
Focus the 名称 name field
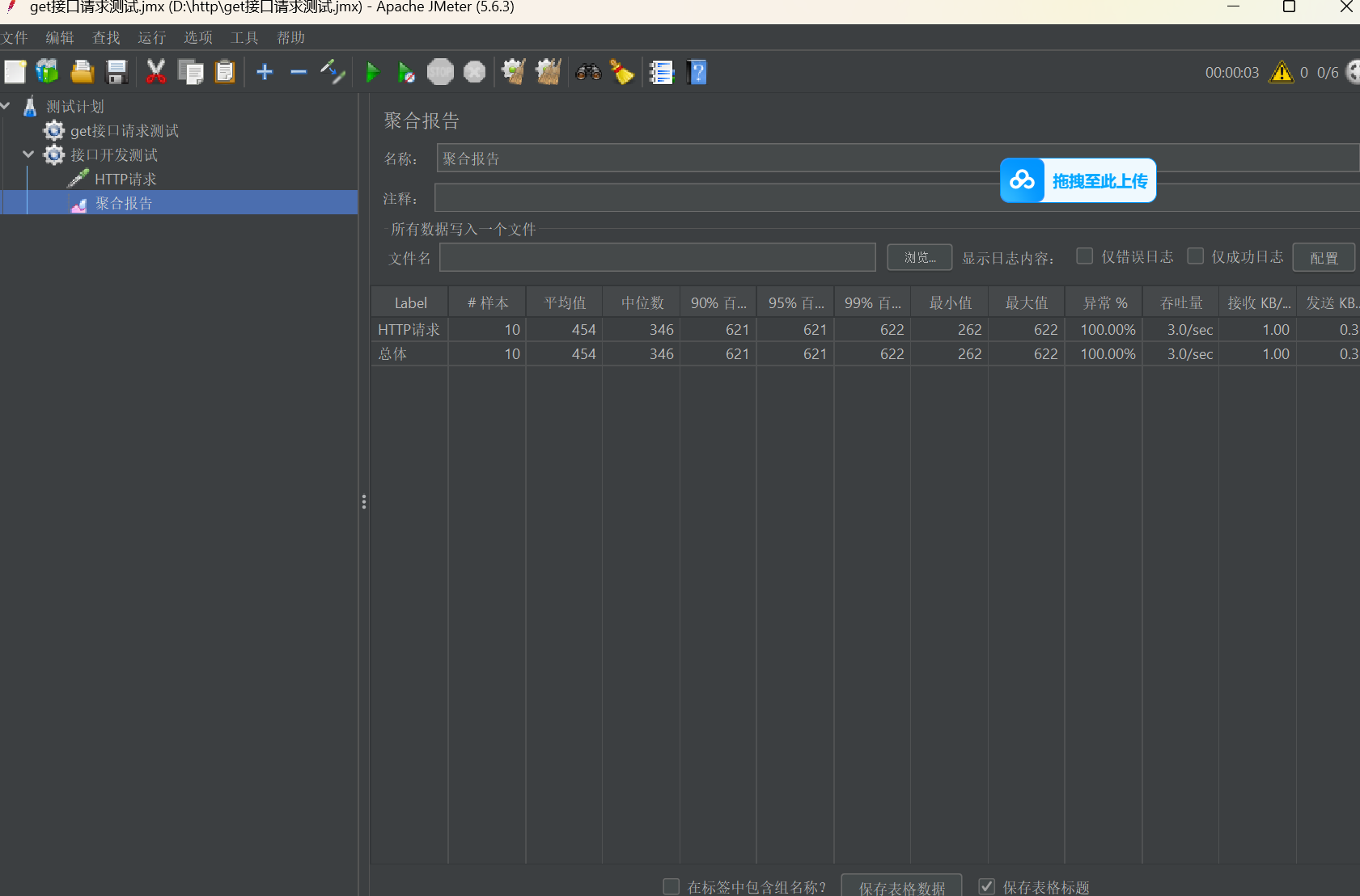pyautogui.click(x=898, y=158)
